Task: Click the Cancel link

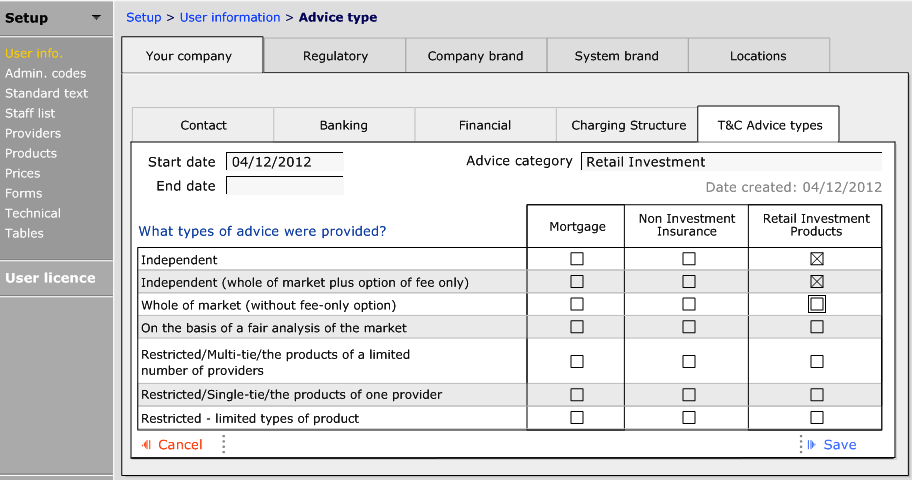Action: click(179, 445)
